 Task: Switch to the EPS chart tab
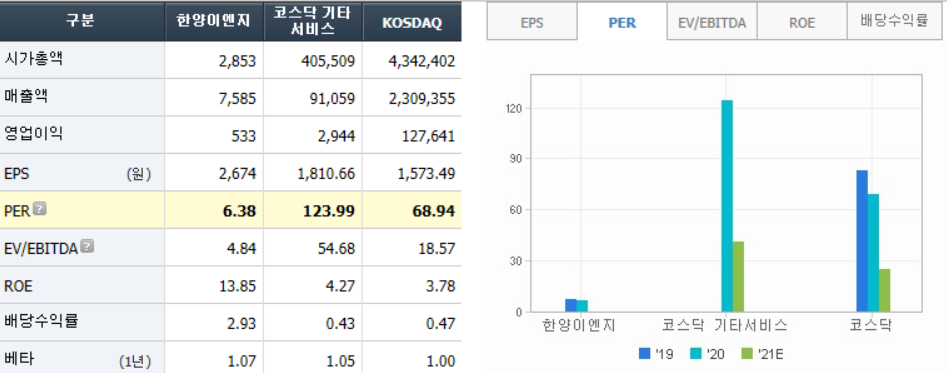coord(531,23)
